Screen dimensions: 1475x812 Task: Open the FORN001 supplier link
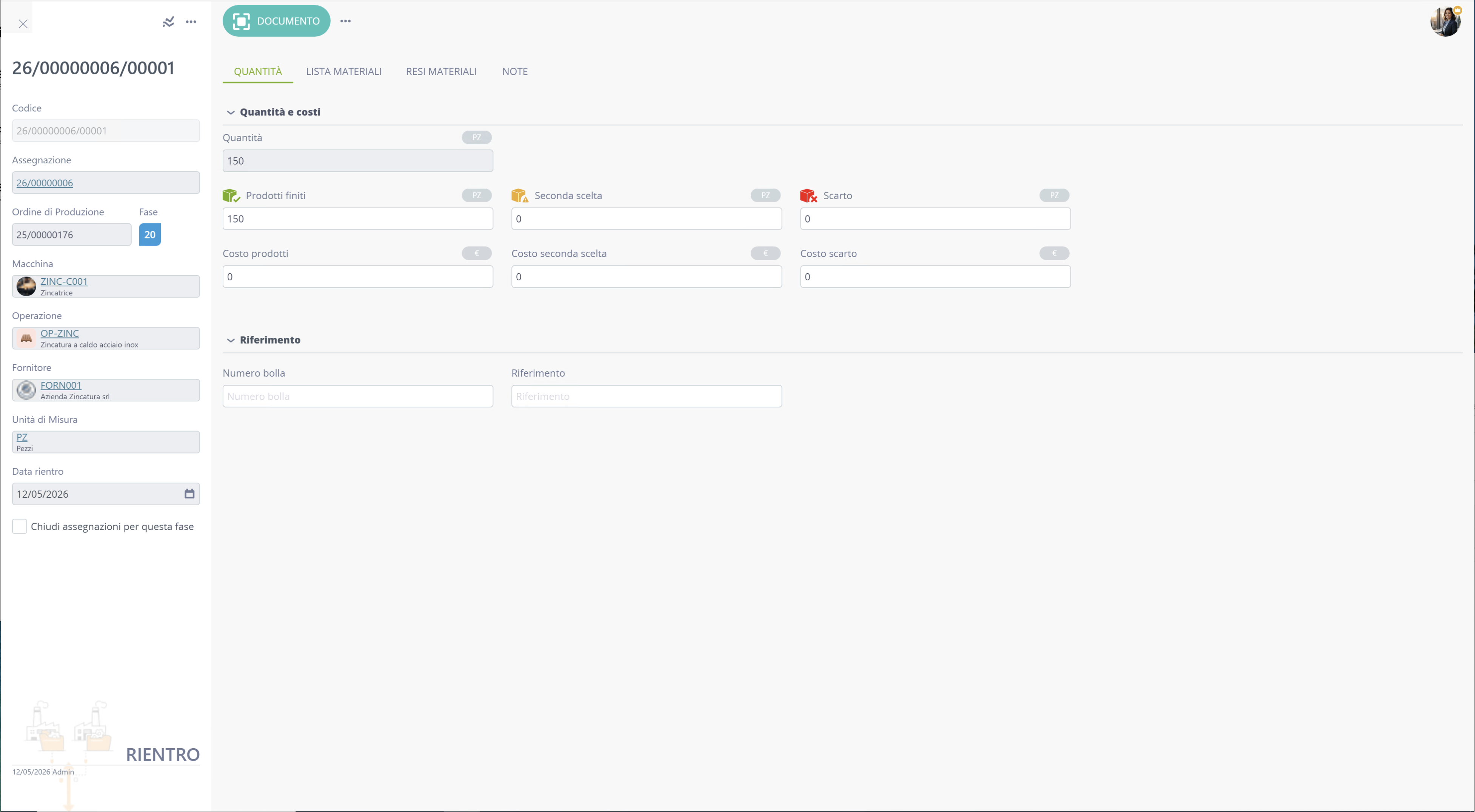pyautogui.click(x=61, y=385)
